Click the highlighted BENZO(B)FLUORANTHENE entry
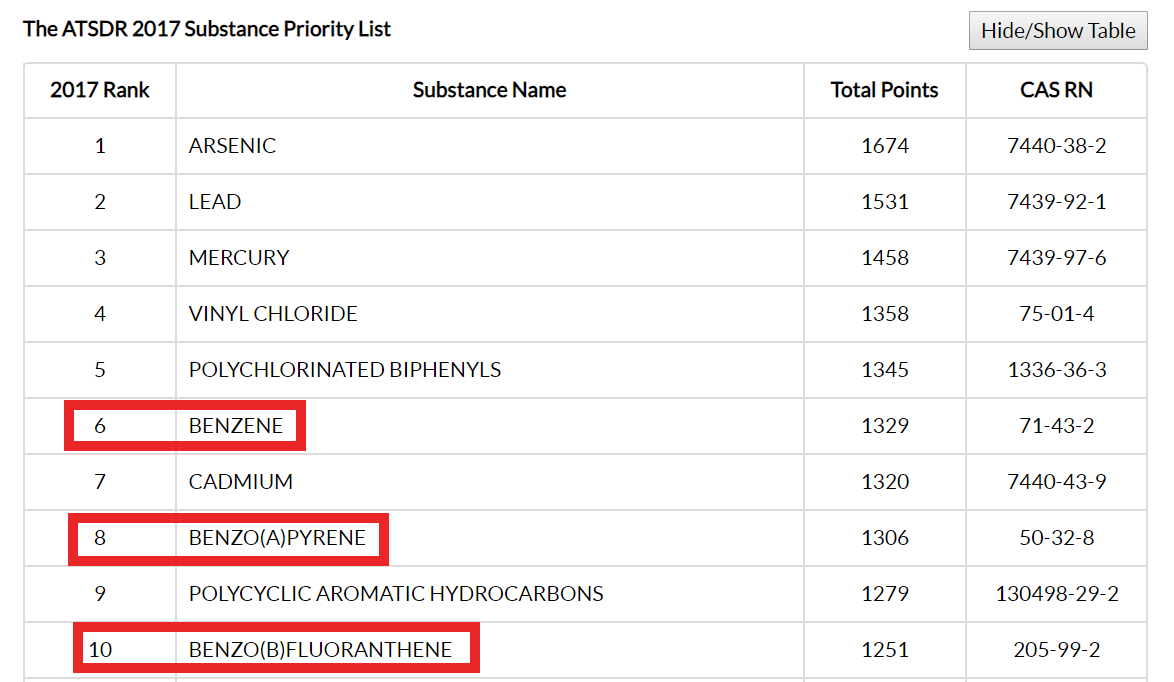 [320, 650]
